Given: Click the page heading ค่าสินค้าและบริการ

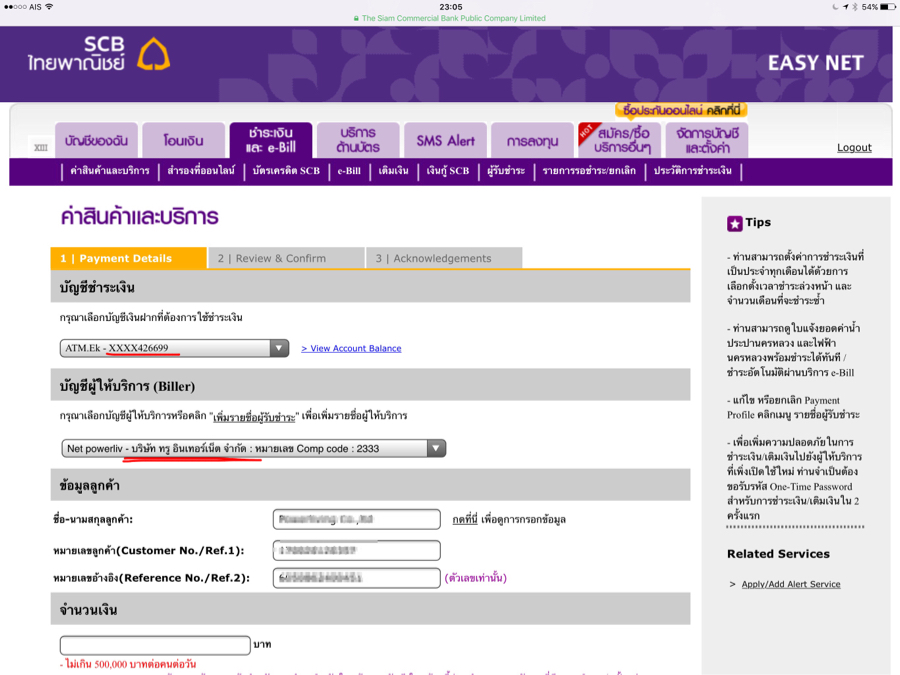Looking at the screenshot, I should (x=139, y=217).
